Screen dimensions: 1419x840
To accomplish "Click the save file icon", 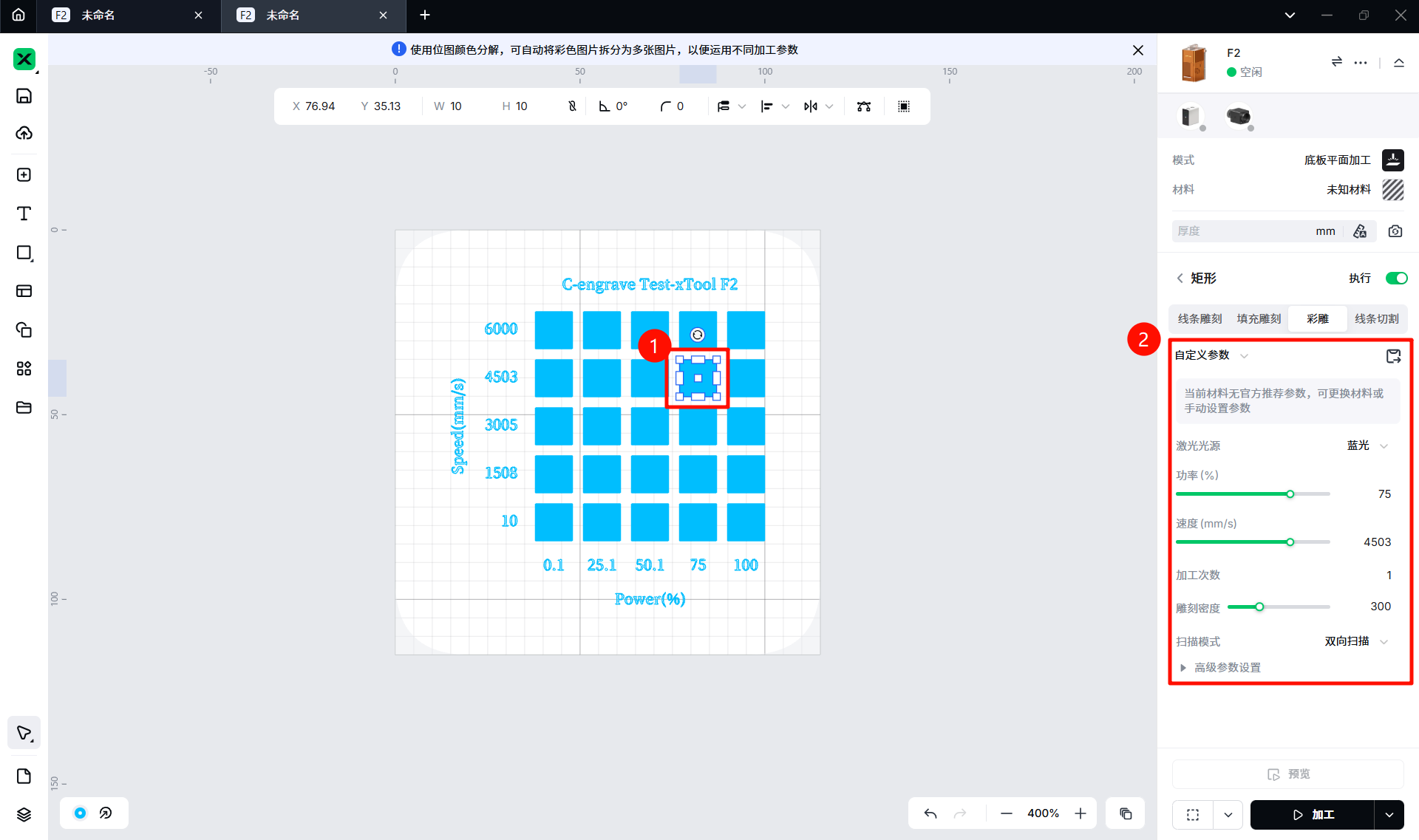I will point(24,96).
